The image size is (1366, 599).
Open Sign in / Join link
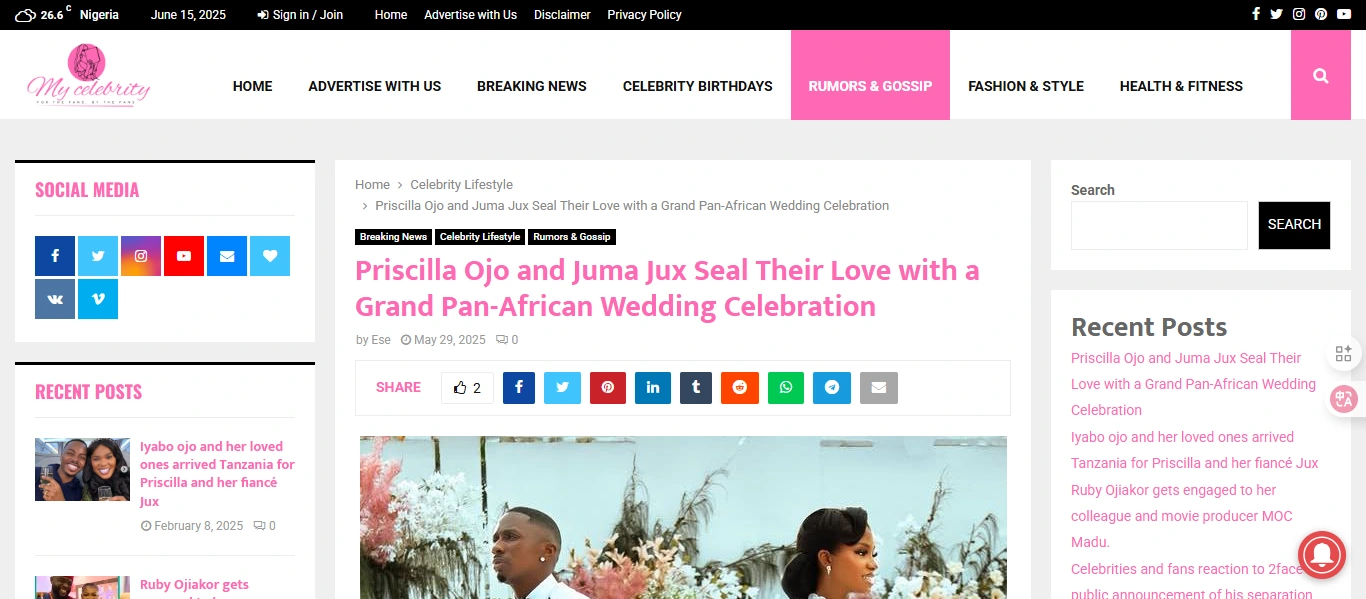coord(300,15)
